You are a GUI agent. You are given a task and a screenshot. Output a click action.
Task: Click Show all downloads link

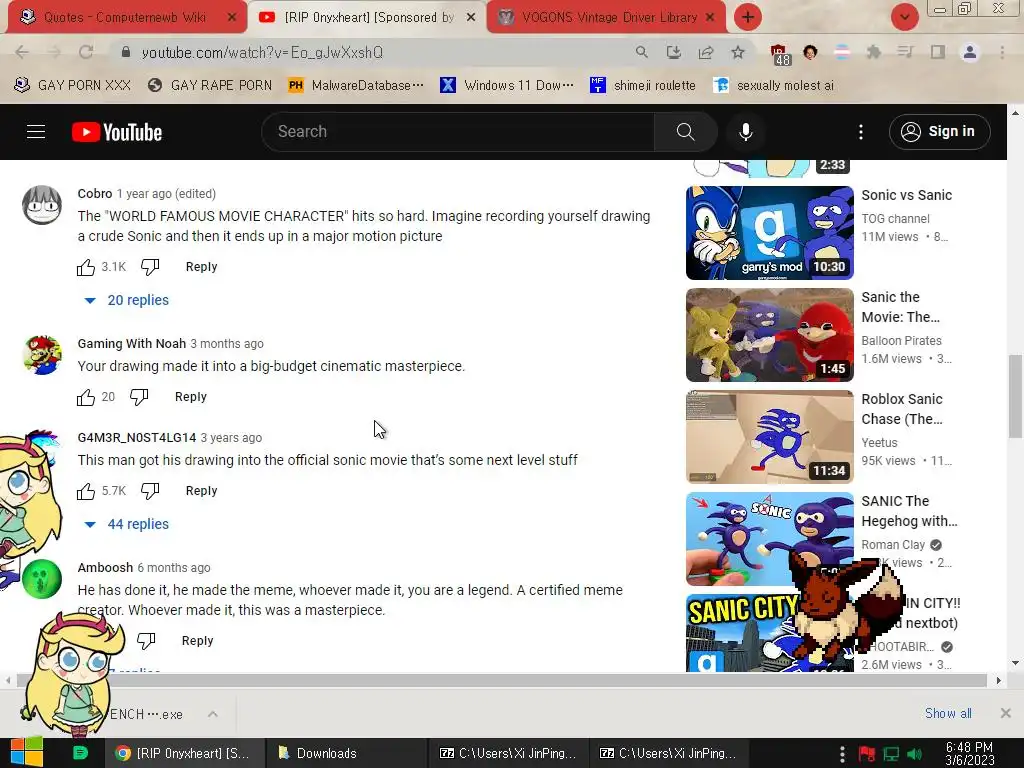(x=948, y=714)
